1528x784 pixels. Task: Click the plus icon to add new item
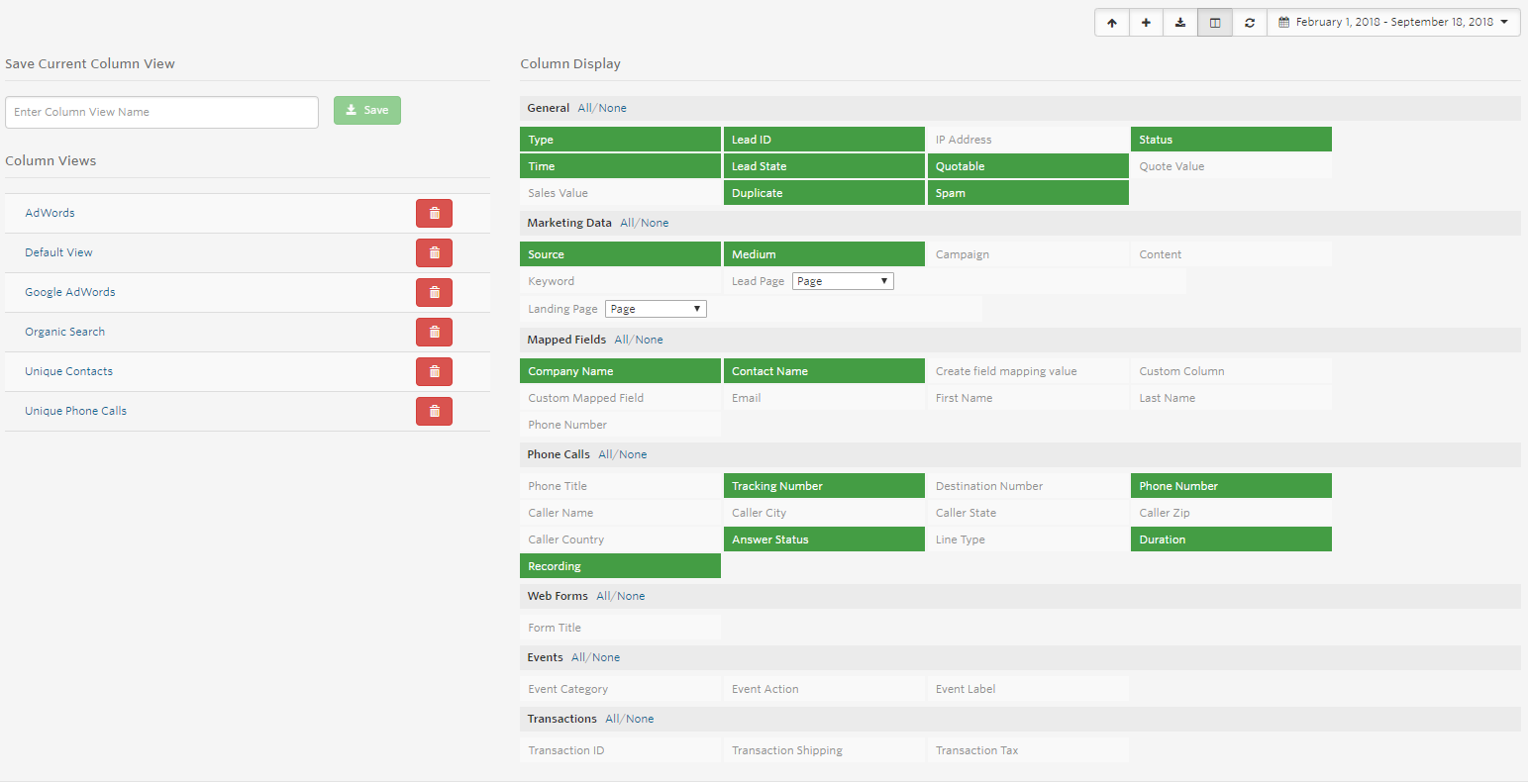click(1146, 22)
